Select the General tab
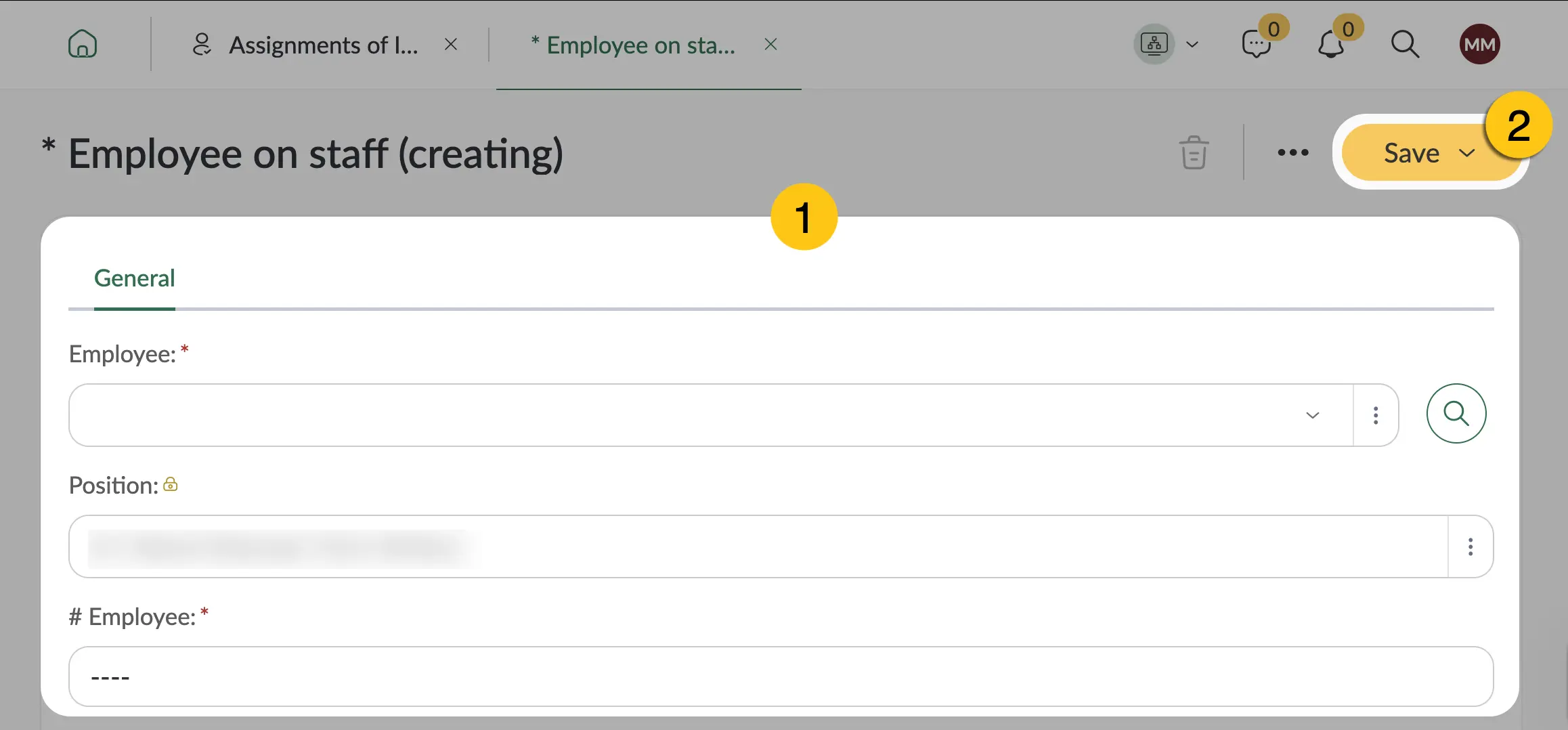The width and height of the screenshot is (1568, 730). point(134,278)
